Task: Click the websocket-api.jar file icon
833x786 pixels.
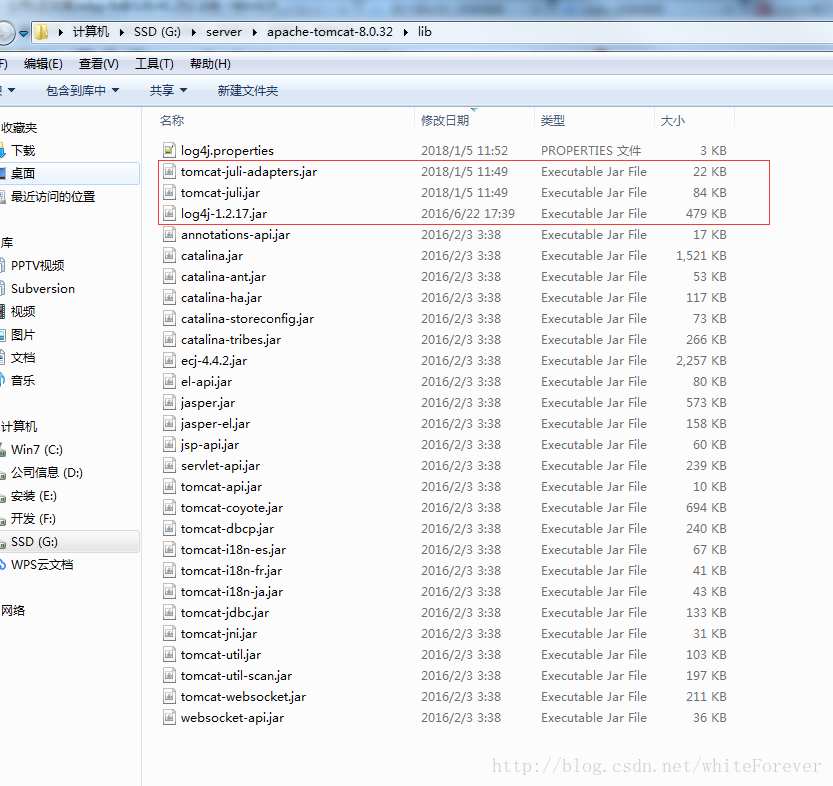Action: click(169, 717)
